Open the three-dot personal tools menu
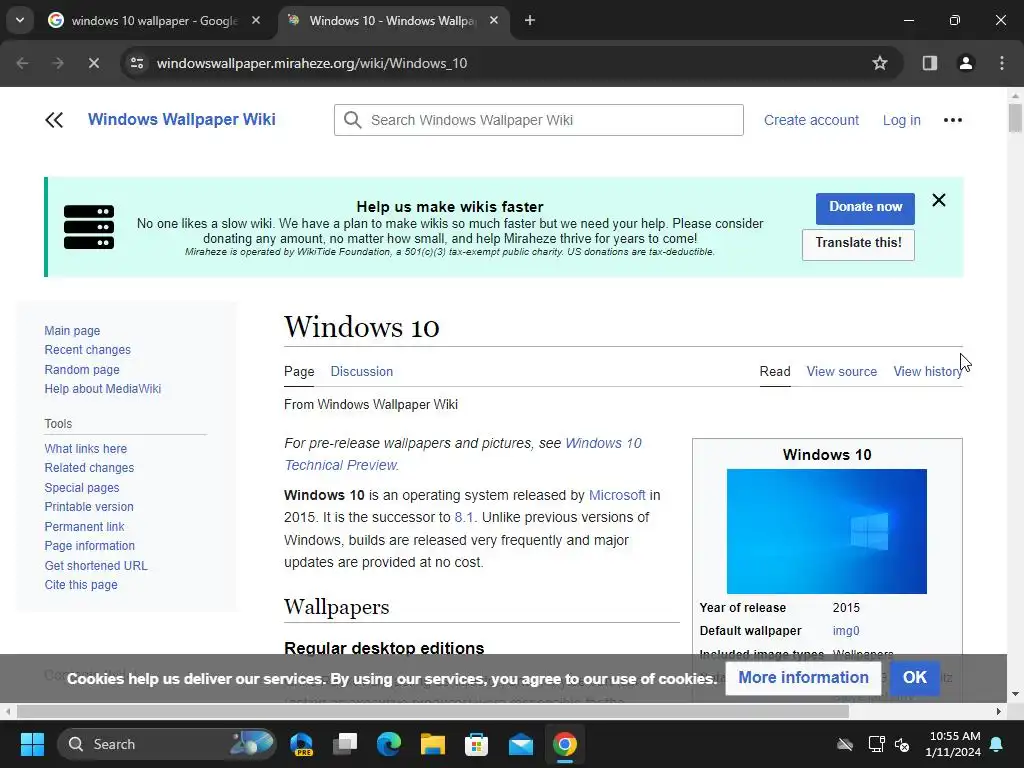1024x768 pixels. click(x=953, y=120)
